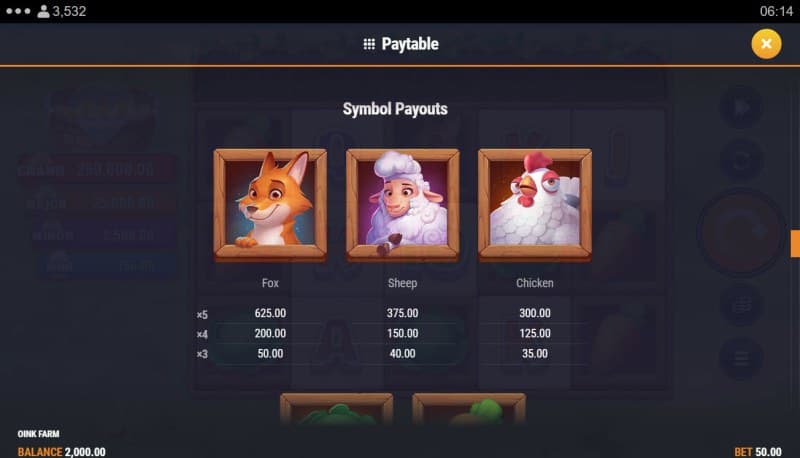Viewport: 800px width, 458px height.
Task: Click the dimmed hamburger menu icon
Action: pyautogui.click(x=741, y=359)
